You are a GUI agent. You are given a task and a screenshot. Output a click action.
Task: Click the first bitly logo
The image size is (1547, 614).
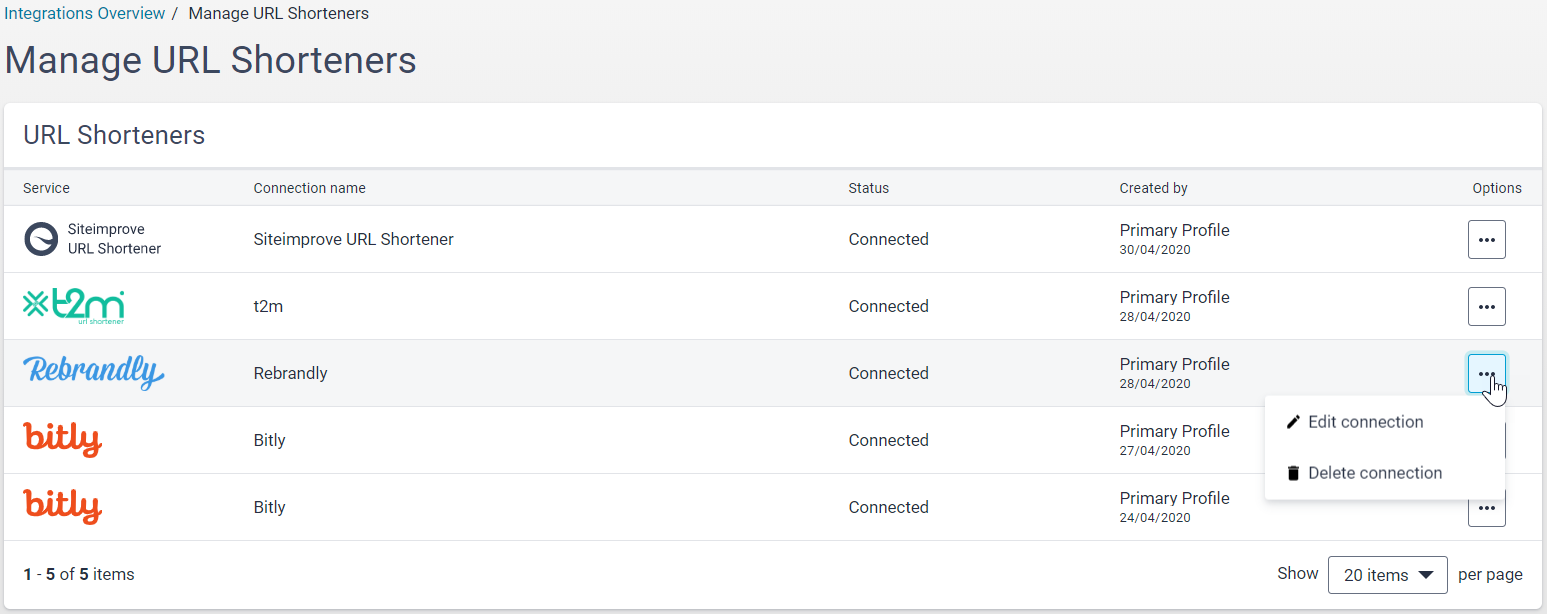[63, 440]
